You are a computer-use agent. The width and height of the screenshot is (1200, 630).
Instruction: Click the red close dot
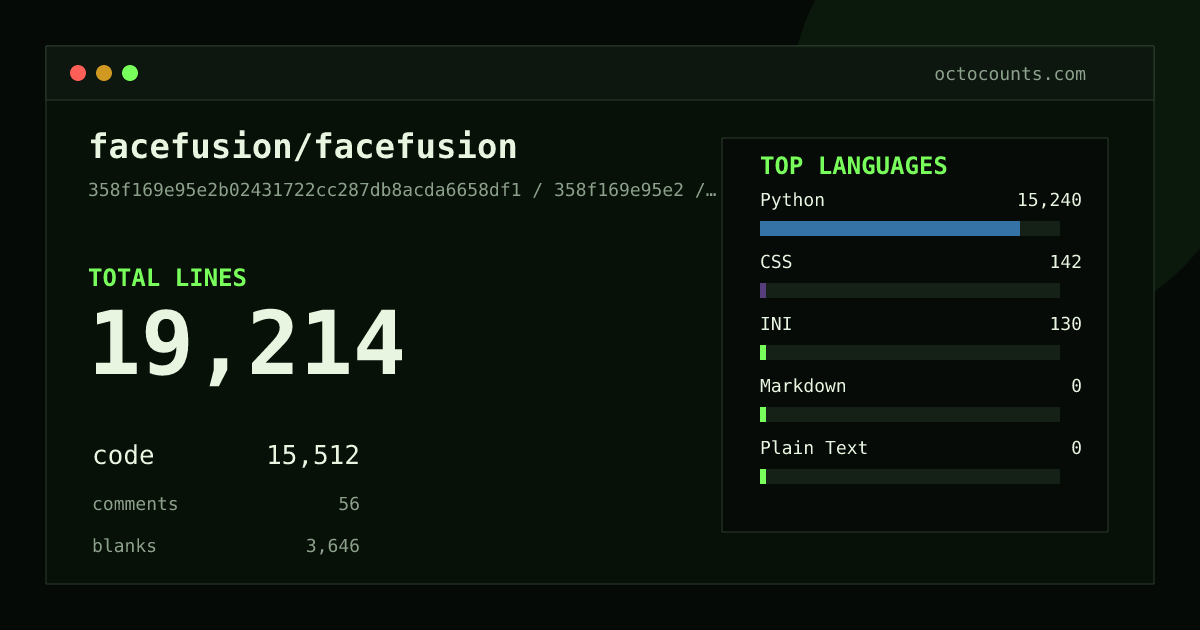(78, 73)
